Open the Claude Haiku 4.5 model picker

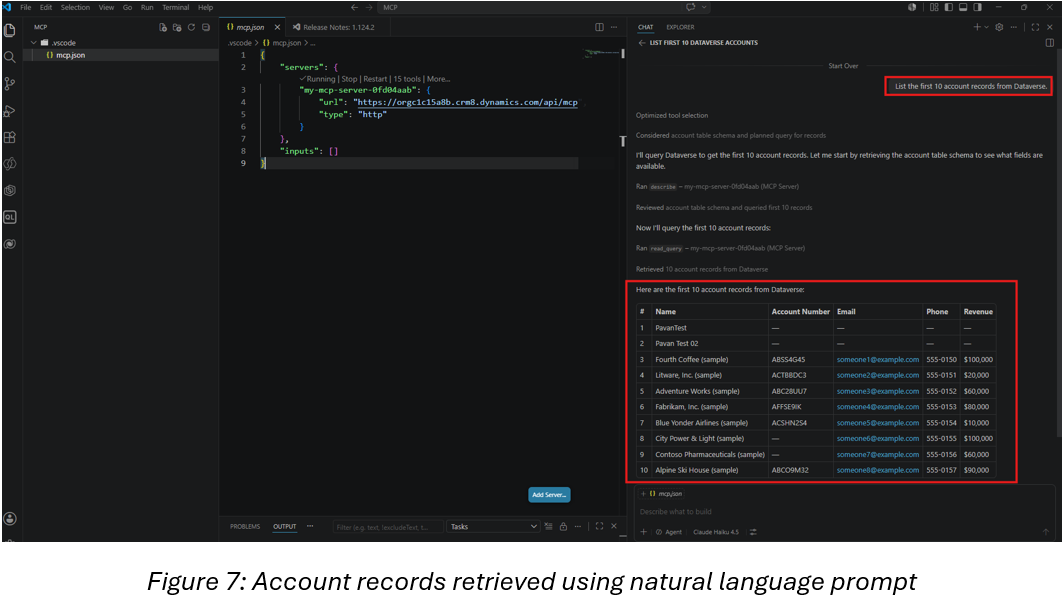(x=715, y=532)
